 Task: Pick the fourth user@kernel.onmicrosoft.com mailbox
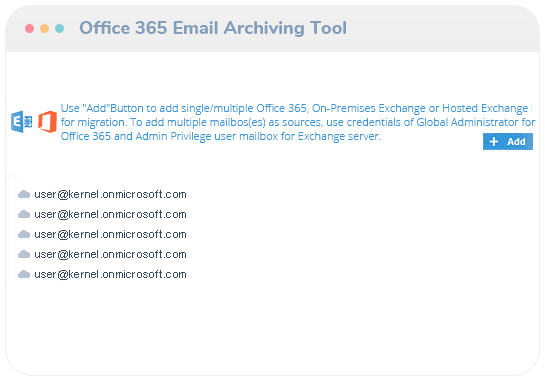110,254
